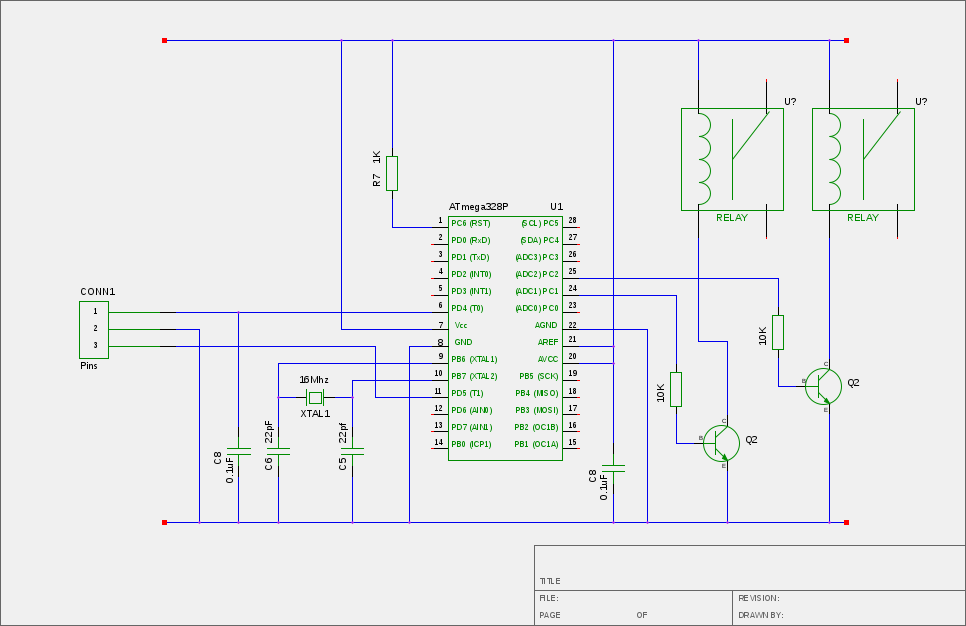Image resolution: width=966 pixels, height=626 pixels.
Task: Click pin number 14 on U1
Action: (439, 441)
